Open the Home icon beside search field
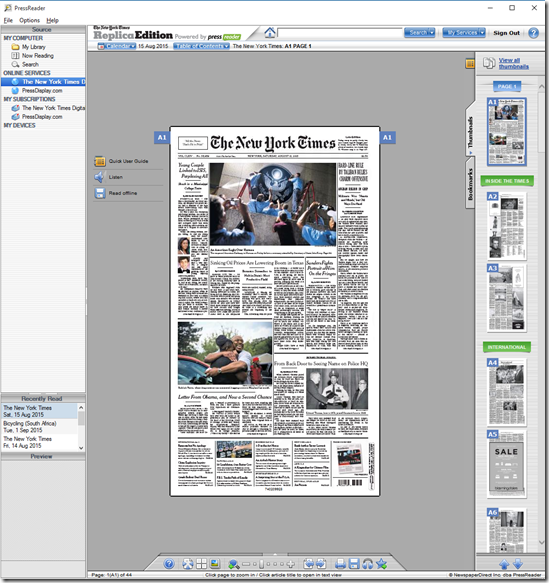This screenshot has height=583, width=549. click(270, 33)
